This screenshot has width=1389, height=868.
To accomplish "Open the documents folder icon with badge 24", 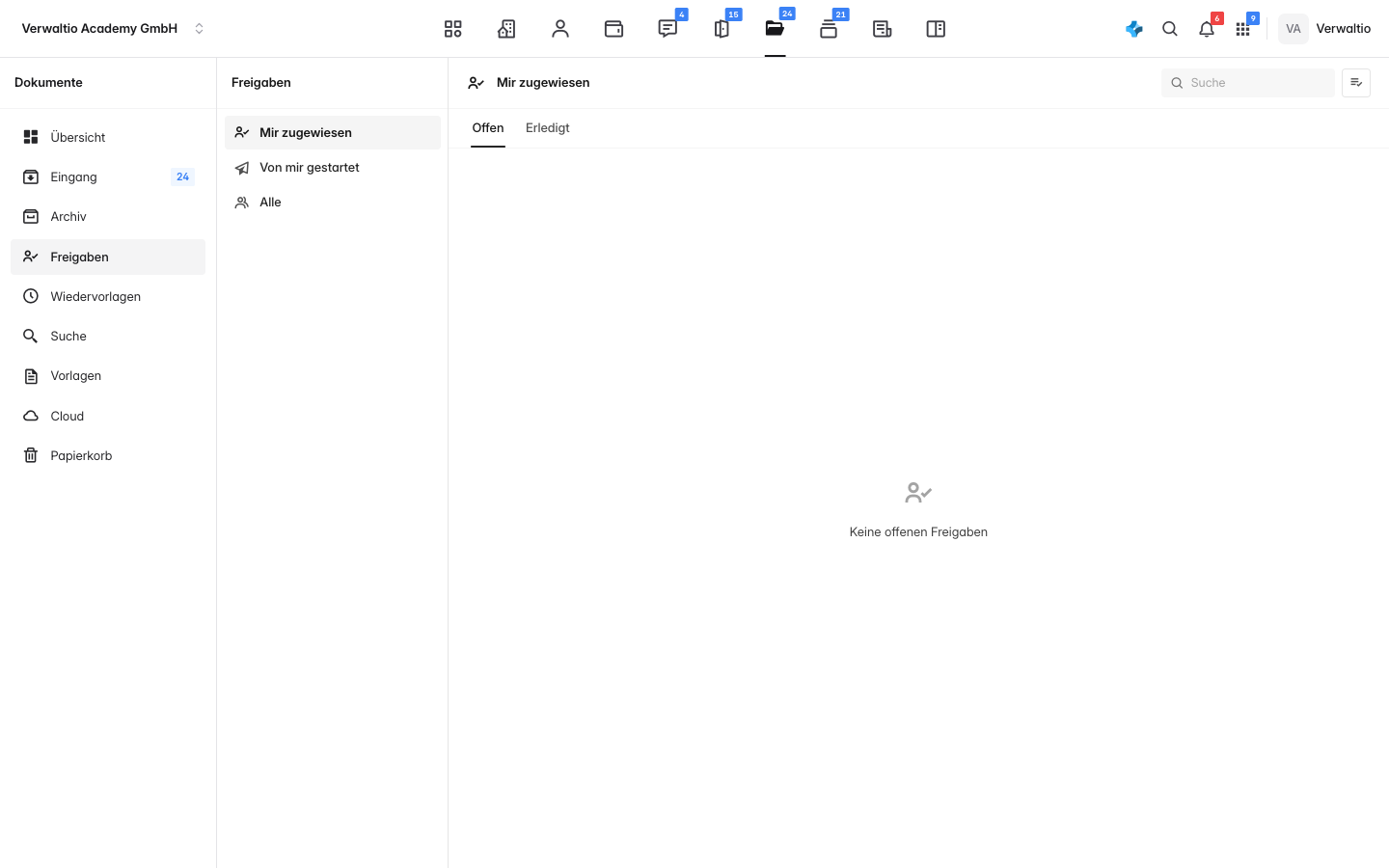I will coord(775,29).
